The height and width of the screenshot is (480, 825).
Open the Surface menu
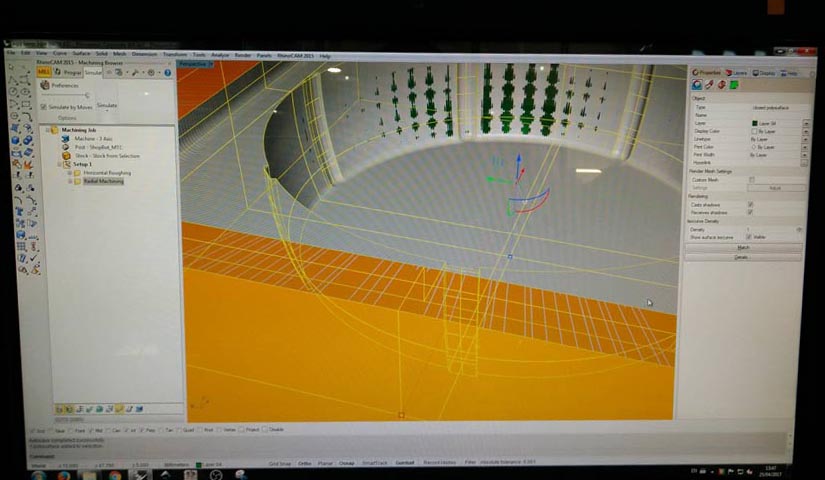81,53
